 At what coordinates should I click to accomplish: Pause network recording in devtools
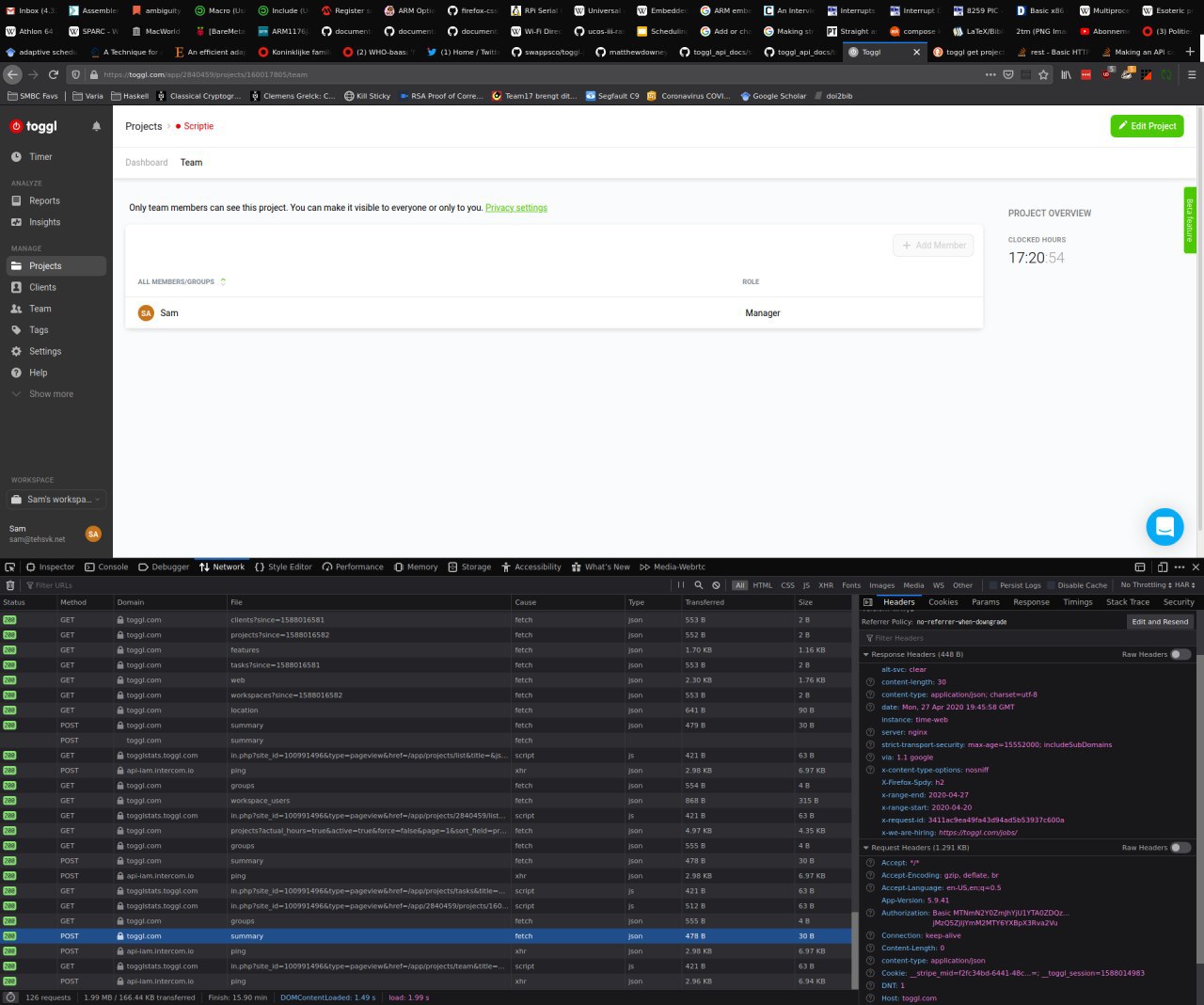click(x=681, y=585)
